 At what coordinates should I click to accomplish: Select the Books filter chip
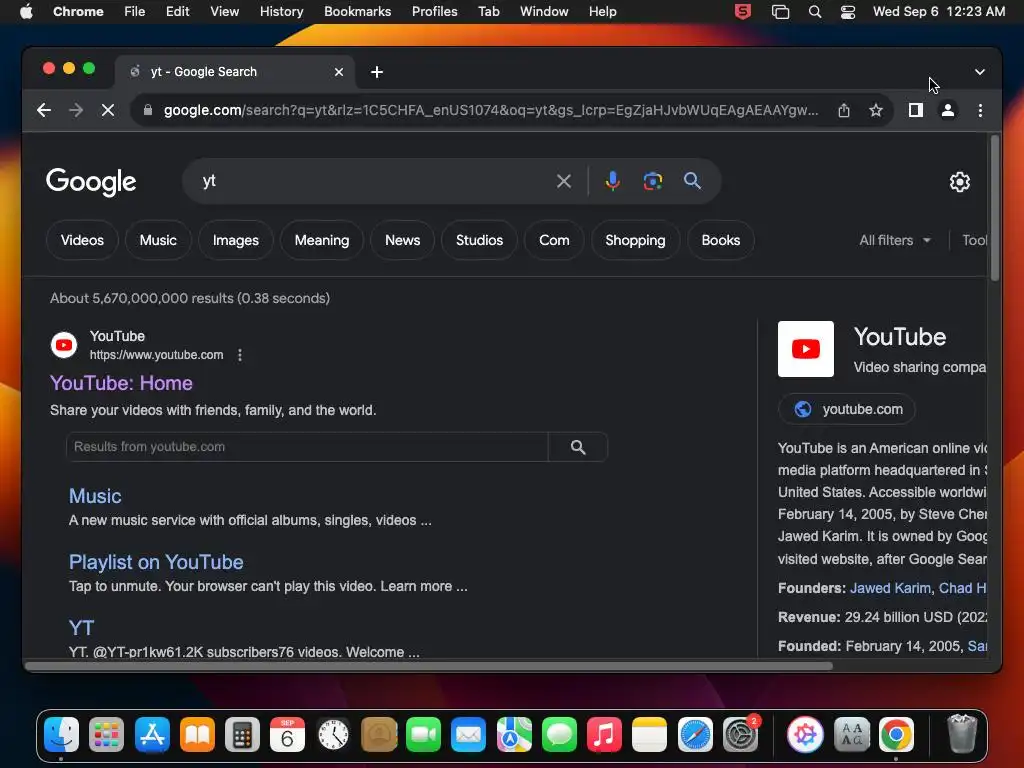click(x=721, y=240)
